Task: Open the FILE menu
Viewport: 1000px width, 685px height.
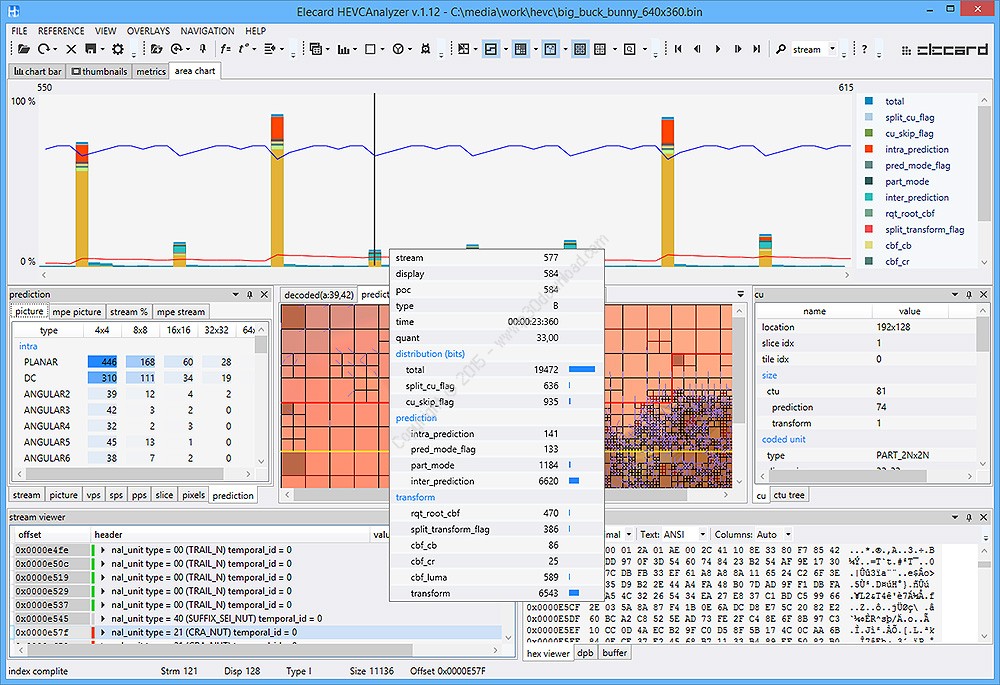Action: (19, 31)
